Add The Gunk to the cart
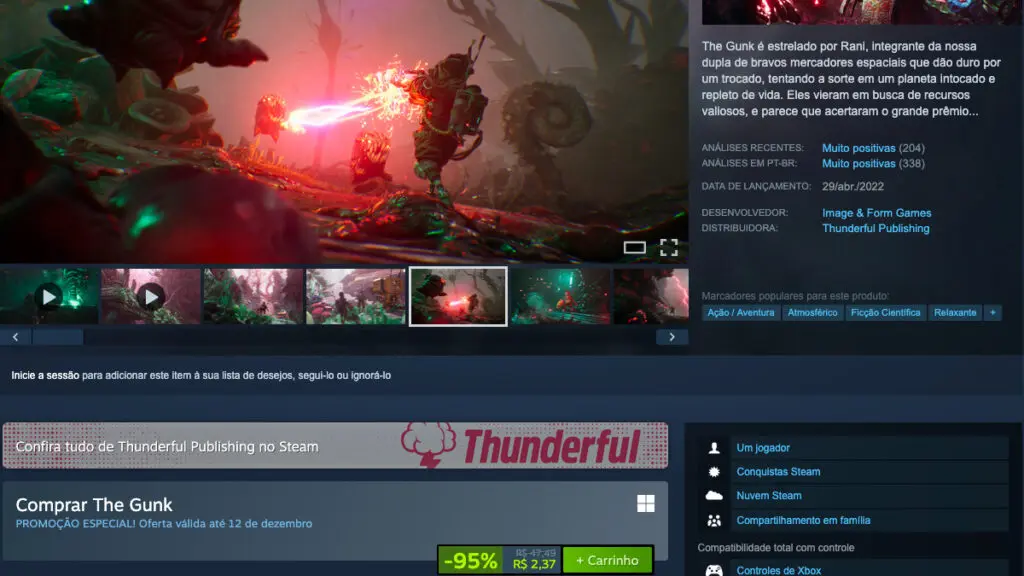 pos(608,562)
